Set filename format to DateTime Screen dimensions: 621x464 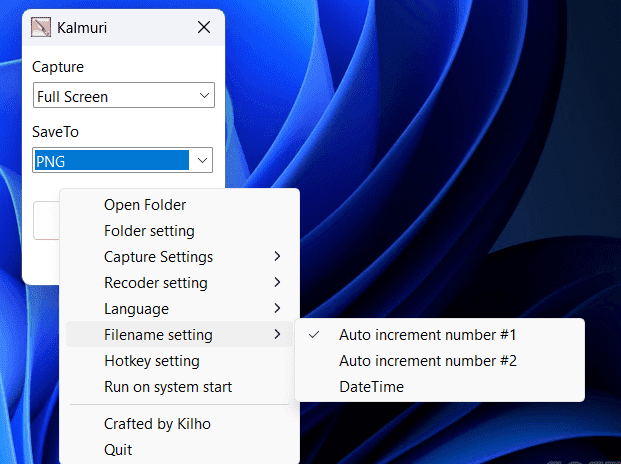[371, 387]
